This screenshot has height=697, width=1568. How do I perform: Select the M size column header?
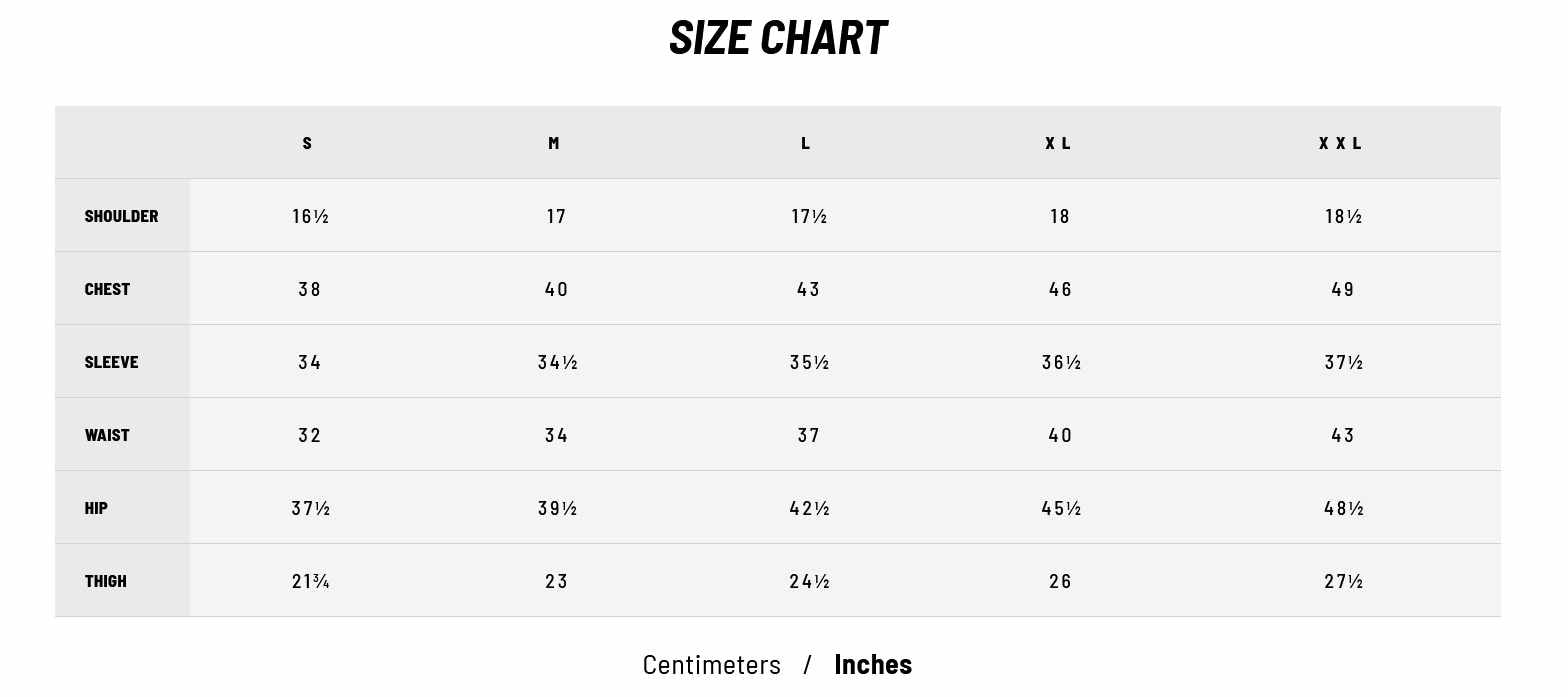pos(554,143)
